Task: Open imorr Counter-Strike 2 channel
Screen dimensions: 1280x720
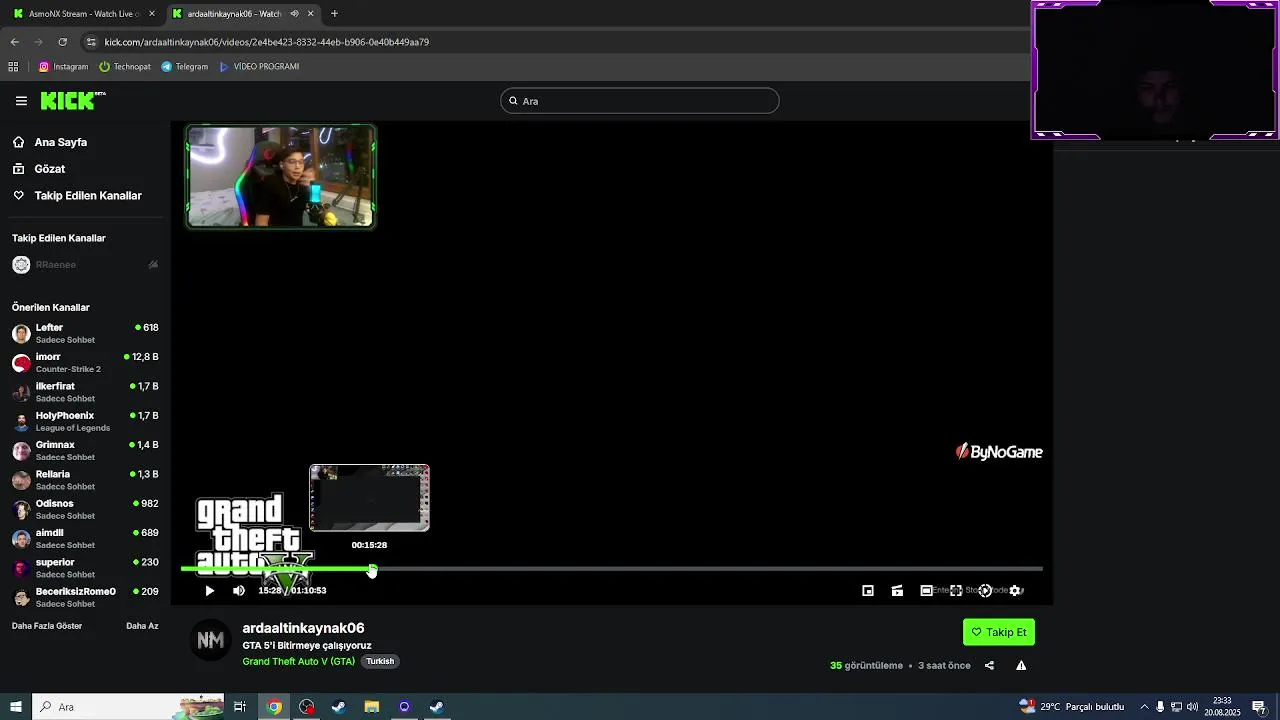Action: 85,362
